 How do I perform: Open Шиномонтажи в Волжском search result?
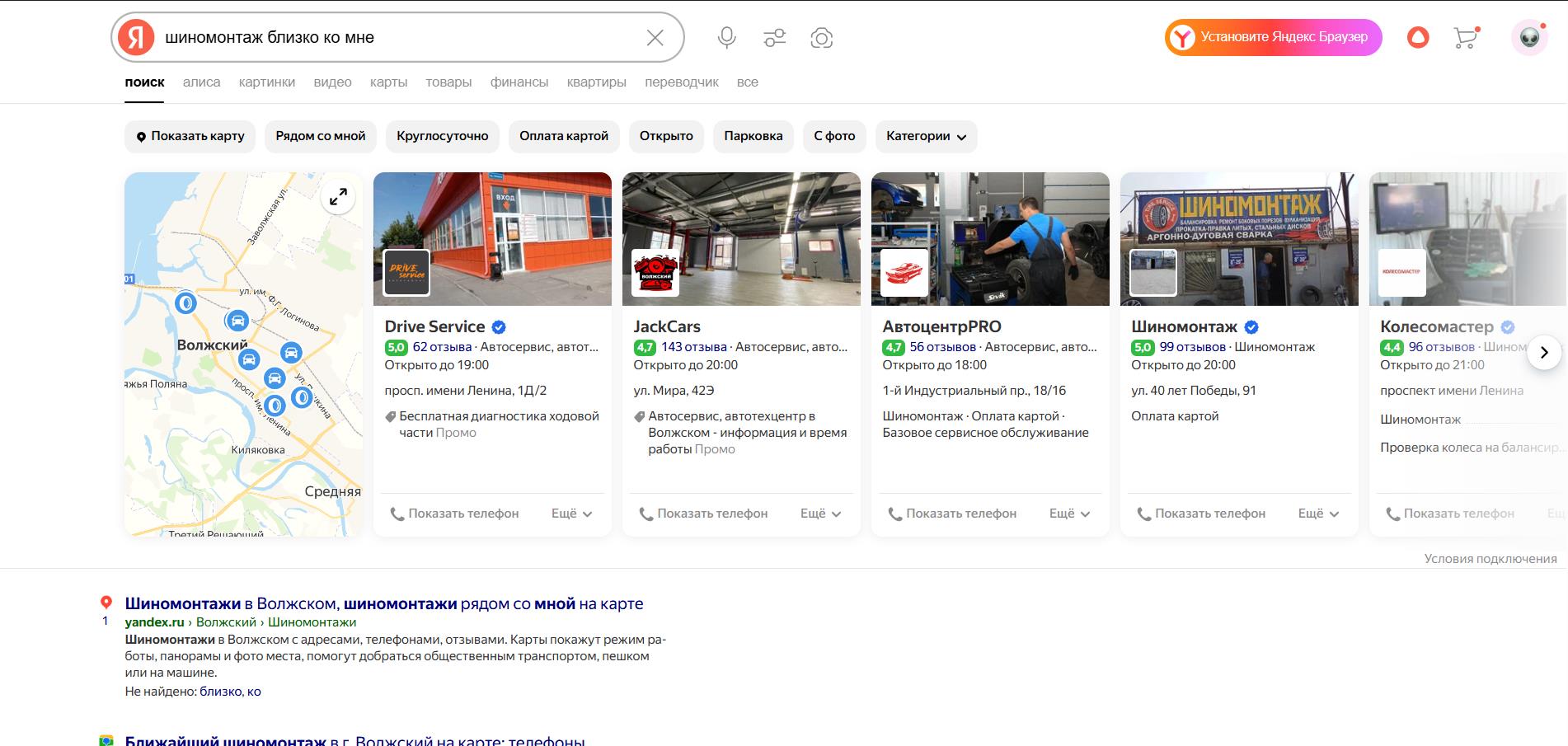click(x=384, y=603)
